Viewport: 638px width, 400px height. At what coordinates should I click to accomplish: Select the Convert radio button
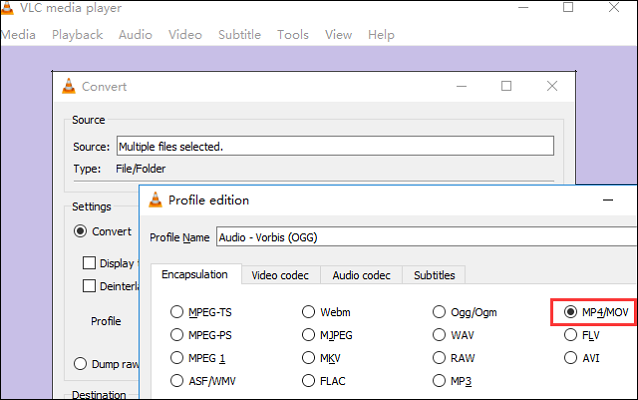point(81,231)
